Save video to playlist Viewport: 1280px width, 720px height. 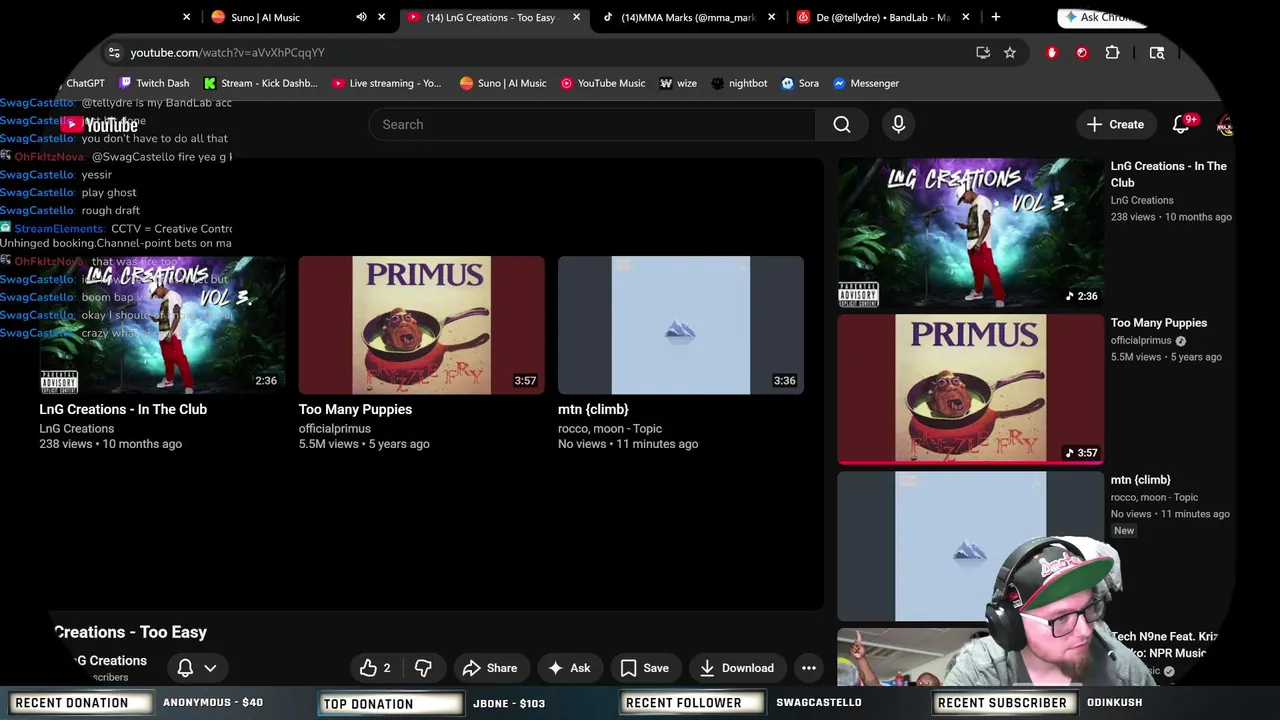pyautogui.click(x=644, y=668)
